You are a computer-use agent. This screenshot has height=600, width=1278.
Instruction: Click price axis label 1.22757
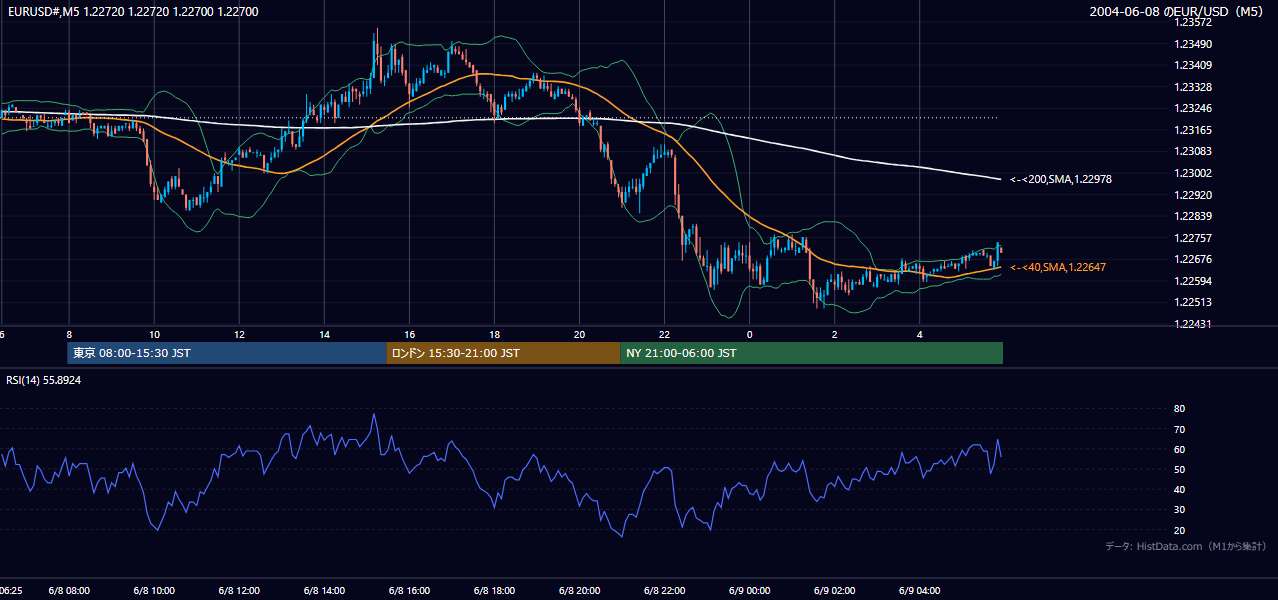point(1193,238)
